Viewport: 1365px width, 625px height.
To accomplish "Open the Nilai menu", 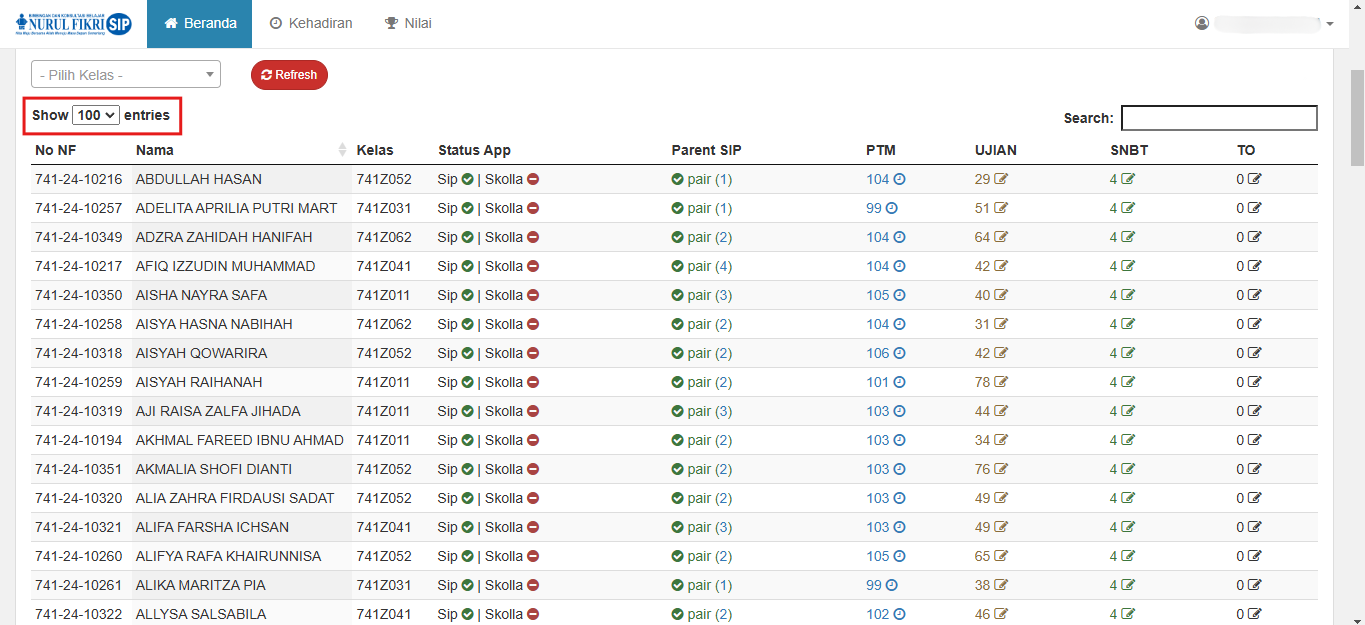I will click(x=408, y=23).
